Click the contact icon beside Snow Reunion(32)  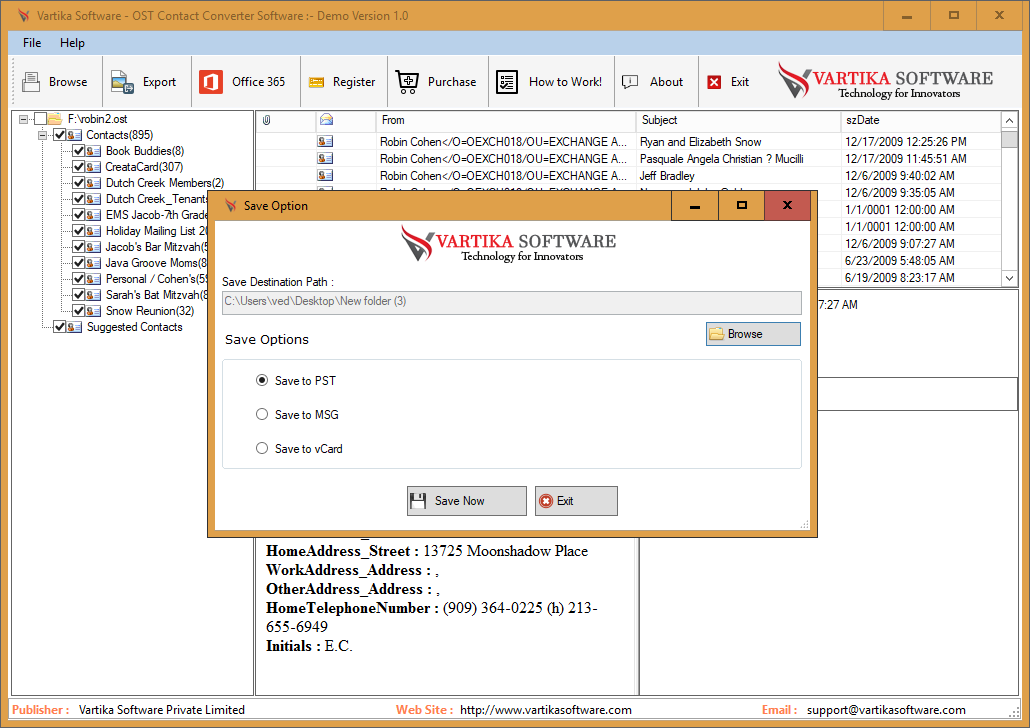(x=93, y=311)
